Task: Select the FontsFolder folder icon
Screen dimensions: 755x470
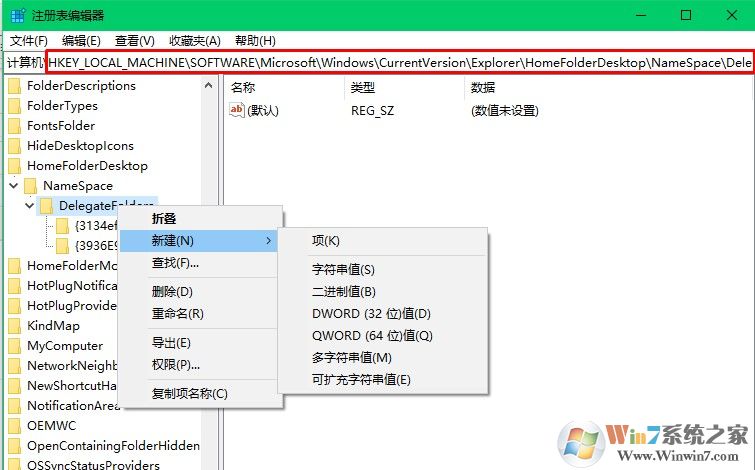Action: 15,126
